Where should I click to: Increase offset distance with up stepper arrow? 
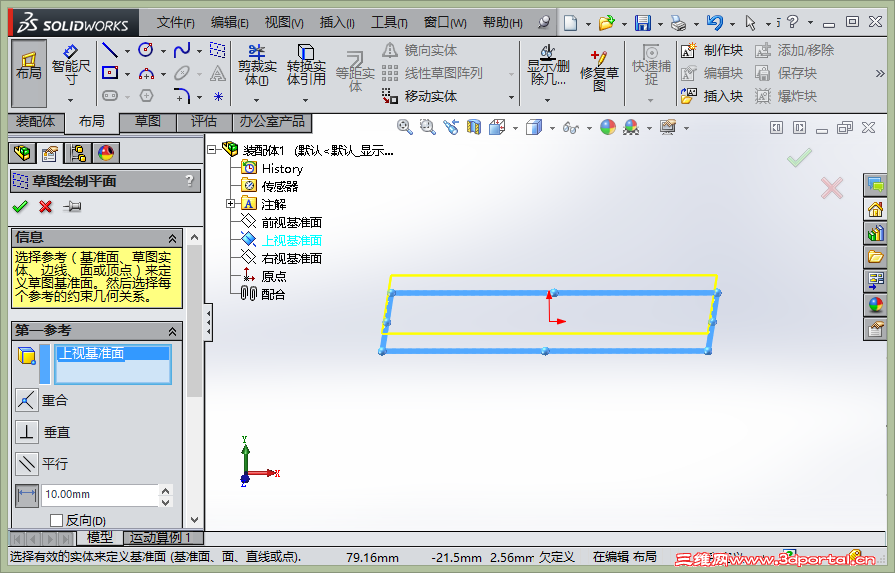166,490
